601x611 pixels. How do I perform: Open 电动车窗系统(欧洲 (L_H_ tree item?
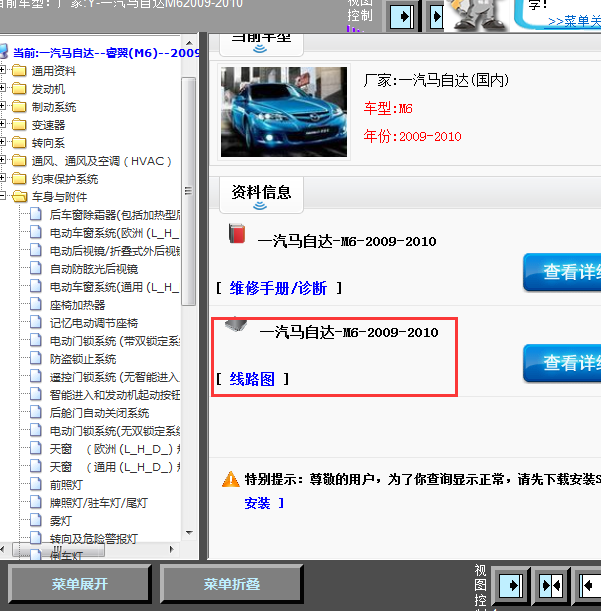pyautogui.click(x=114, y=233)
